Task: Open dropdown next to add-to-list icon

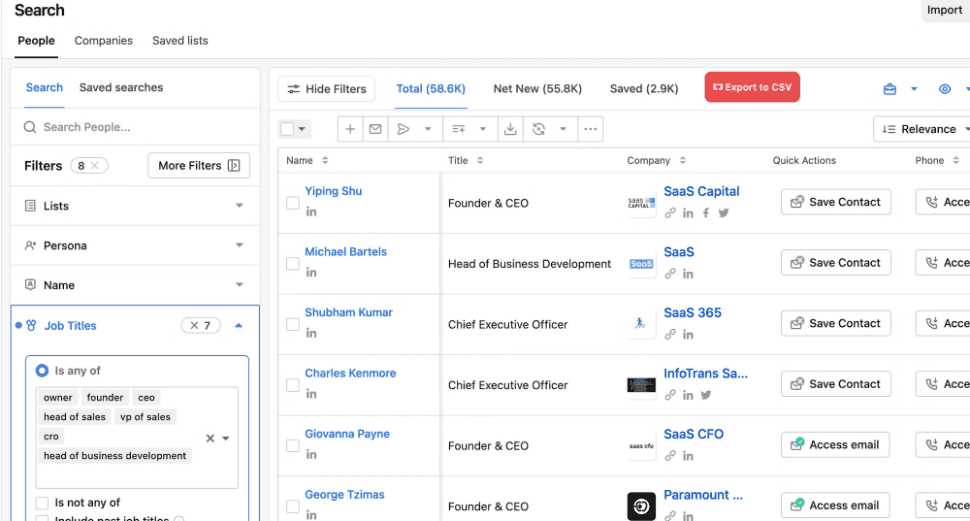Action: pos(483,129)
